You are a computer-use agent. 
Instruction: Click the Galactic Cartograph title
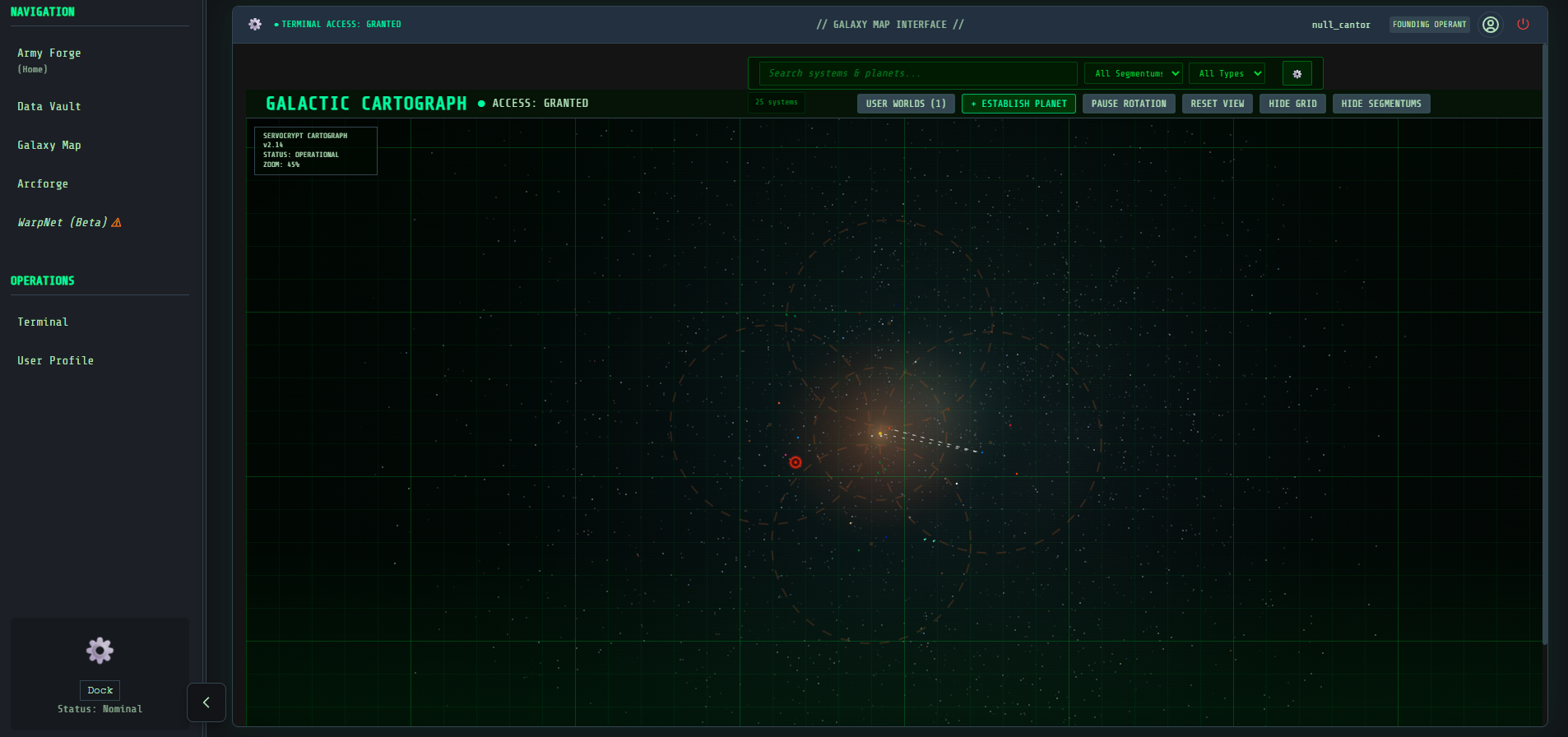pyautogui.click(x=366, y=104)
